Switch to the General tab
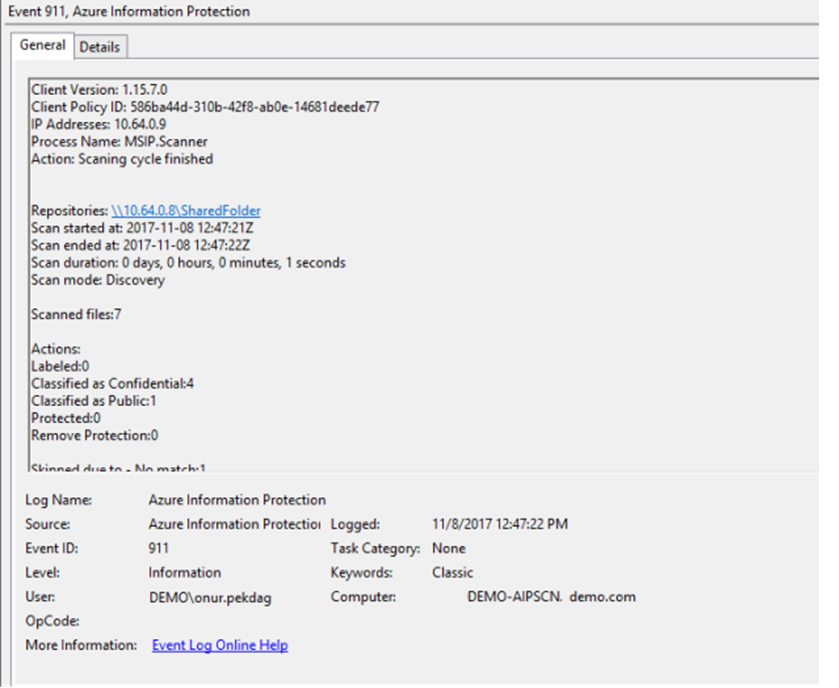 (x=42, y=45)
